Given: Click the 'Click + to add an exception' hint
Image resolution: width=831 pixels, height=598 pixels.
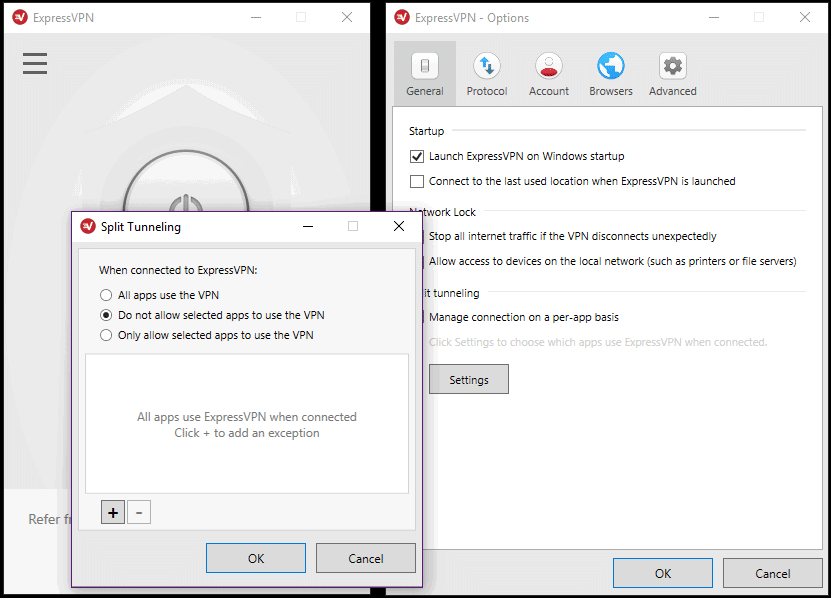Looking at the screenshot, I should [247, 433].
